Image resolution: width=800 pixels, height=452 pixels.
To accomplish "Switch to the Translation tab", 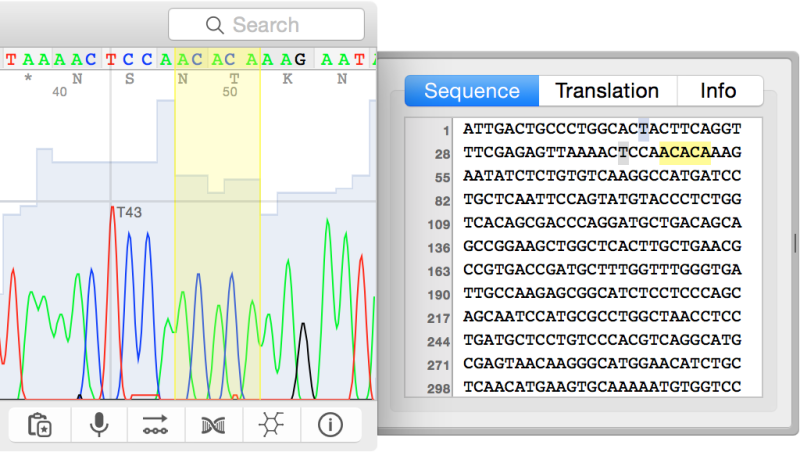I will tap(607, 91).
